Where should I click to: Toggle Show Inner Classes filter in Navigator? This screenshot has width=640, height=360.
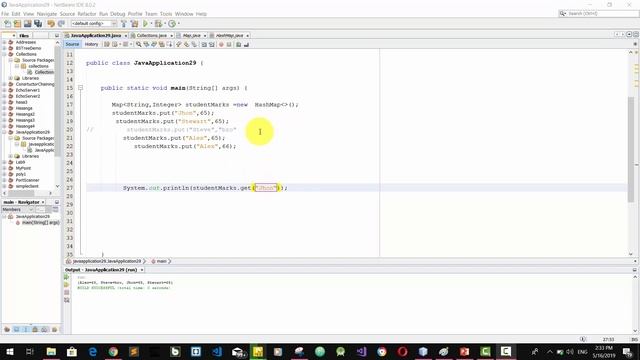tap(44, 329)
